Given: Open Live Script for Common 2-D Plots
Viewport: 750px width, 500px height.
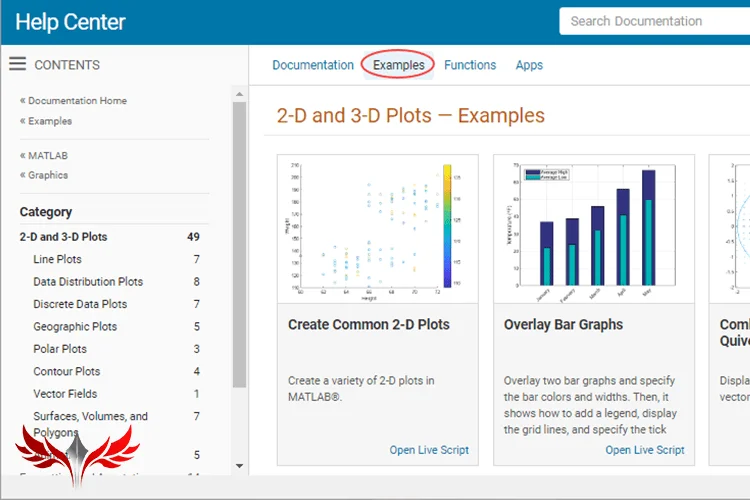Looking at the screenshot, I should [429, 450].
